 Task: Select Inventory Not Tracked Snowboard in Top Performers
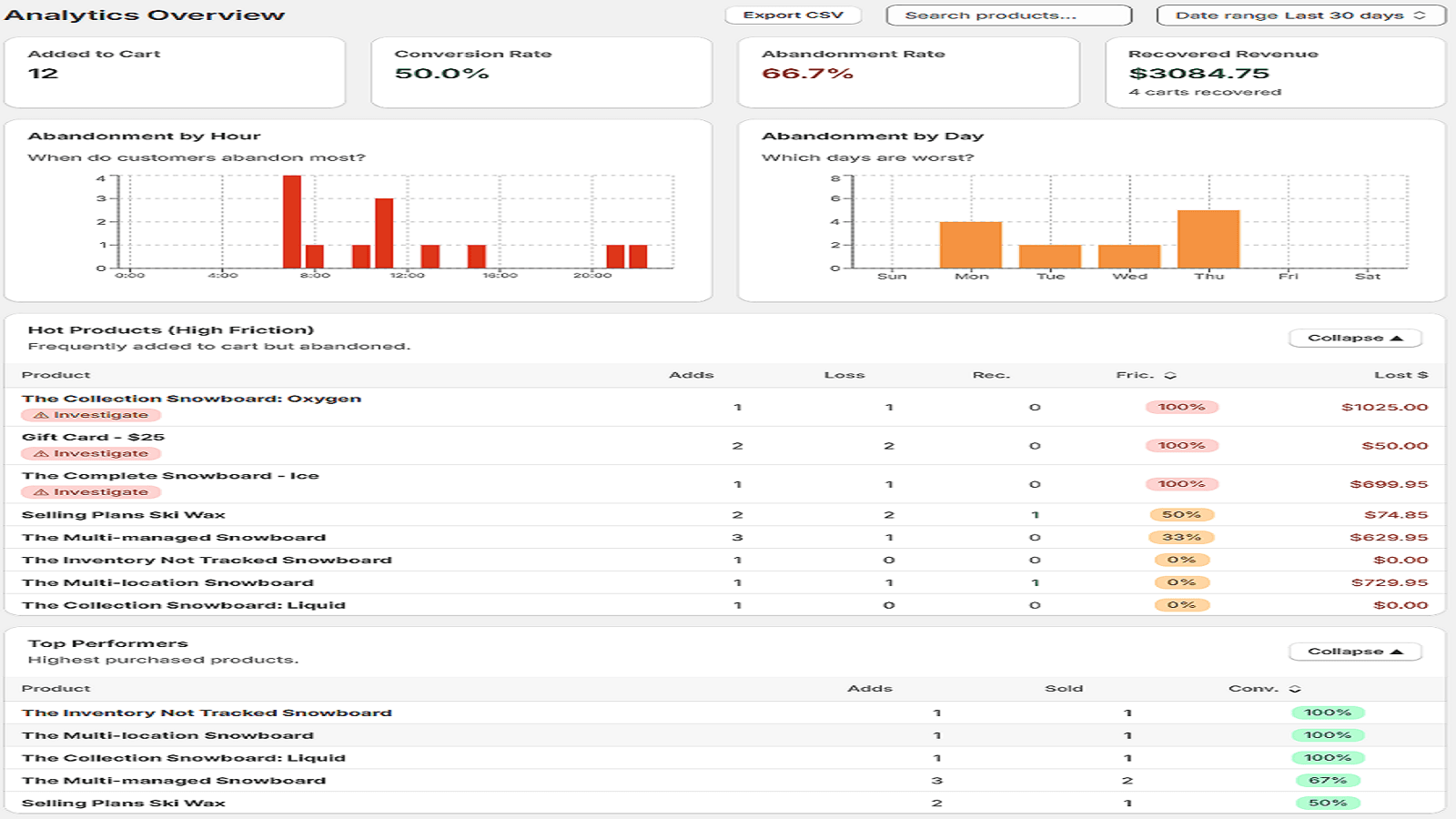207,713
